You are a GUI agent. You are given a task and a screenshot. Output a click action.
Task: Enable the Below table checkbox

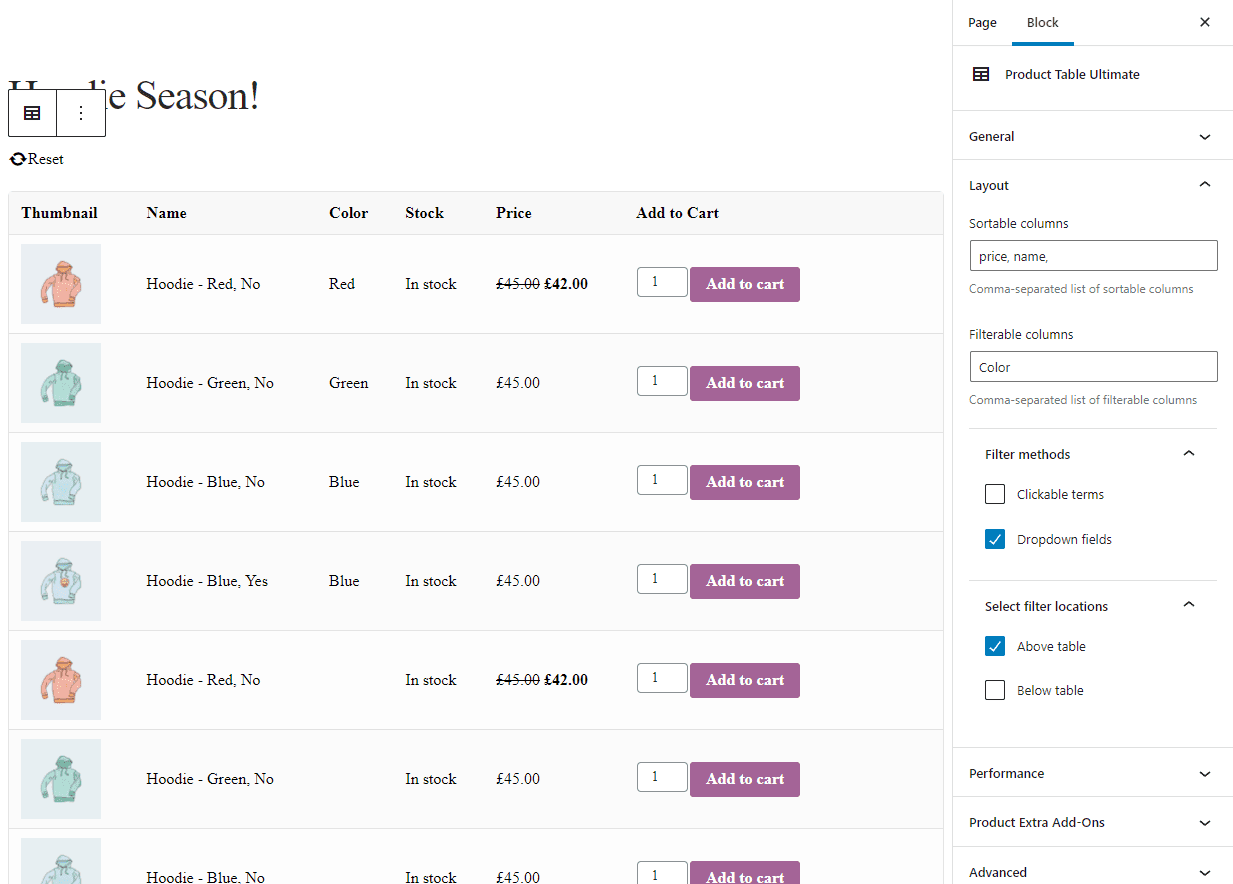(995, 690)
